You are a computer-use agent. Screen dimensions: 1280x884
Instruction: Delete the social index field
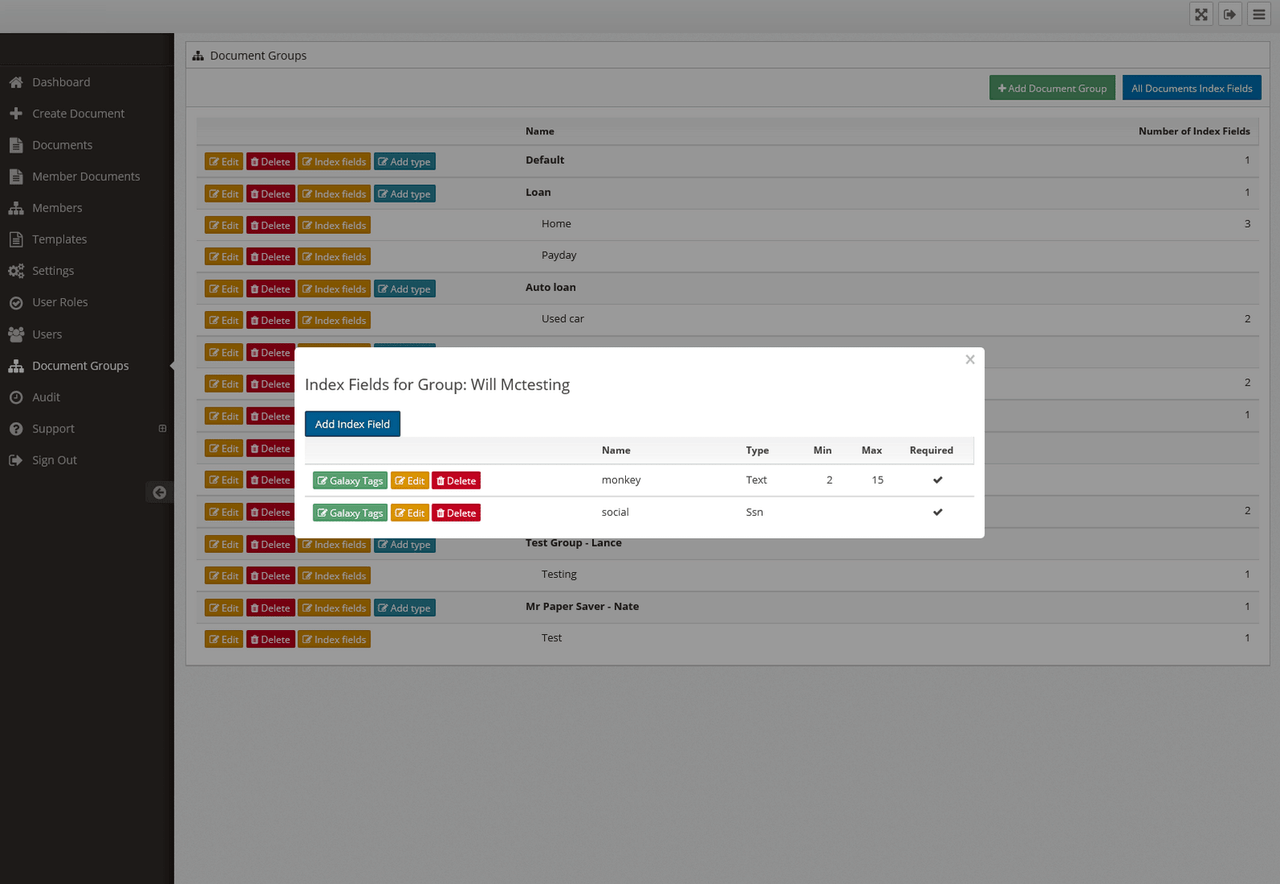[456, 513]
